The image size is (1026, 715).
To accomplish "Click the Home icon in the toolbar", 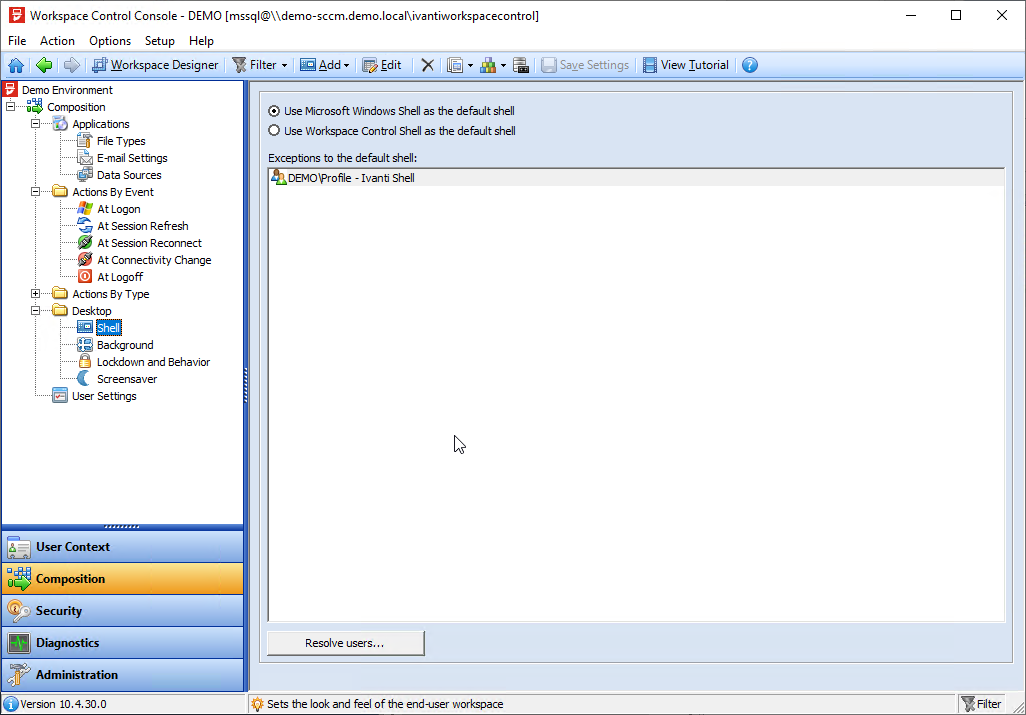I will [16, 65].
